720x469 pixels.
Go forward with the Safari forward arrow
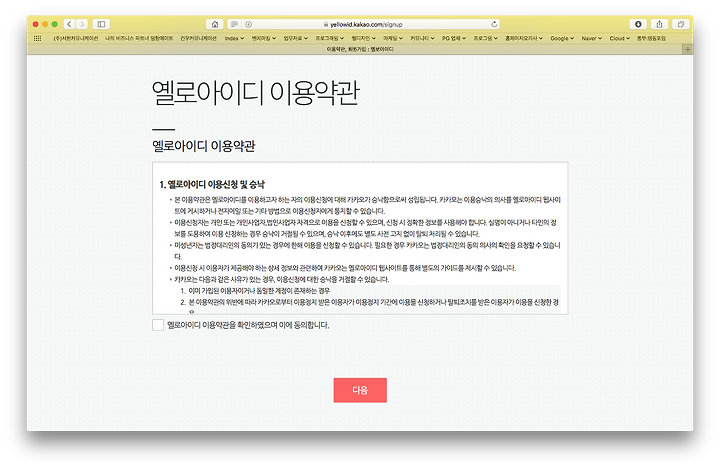click(82, 24)
